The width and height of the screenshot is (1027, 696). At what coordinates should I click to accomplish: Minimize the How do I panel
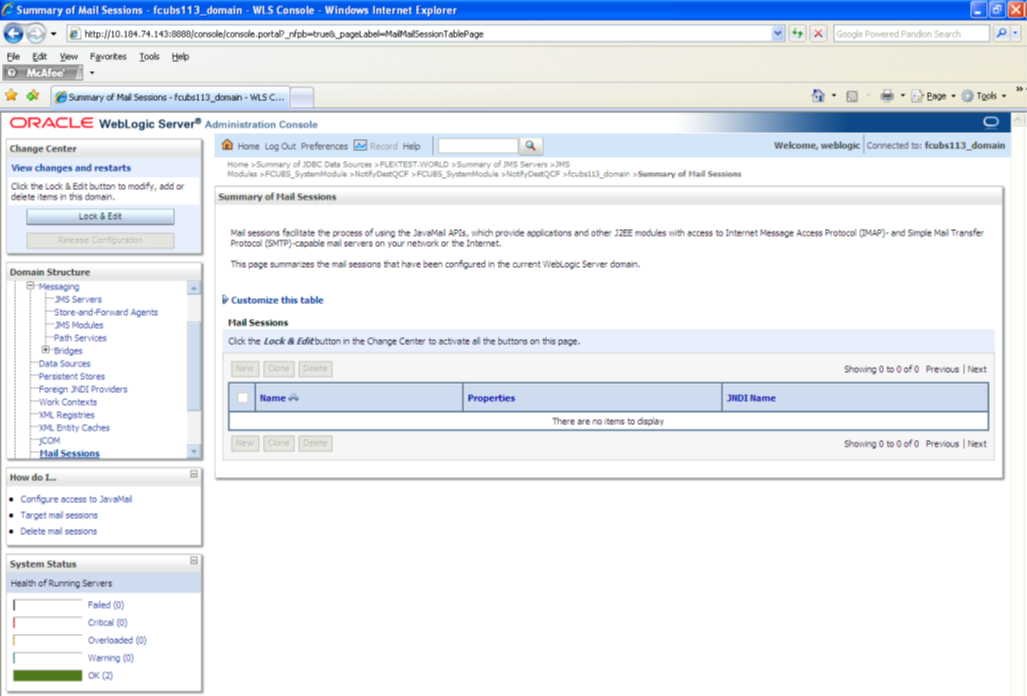tap(194, 474)
